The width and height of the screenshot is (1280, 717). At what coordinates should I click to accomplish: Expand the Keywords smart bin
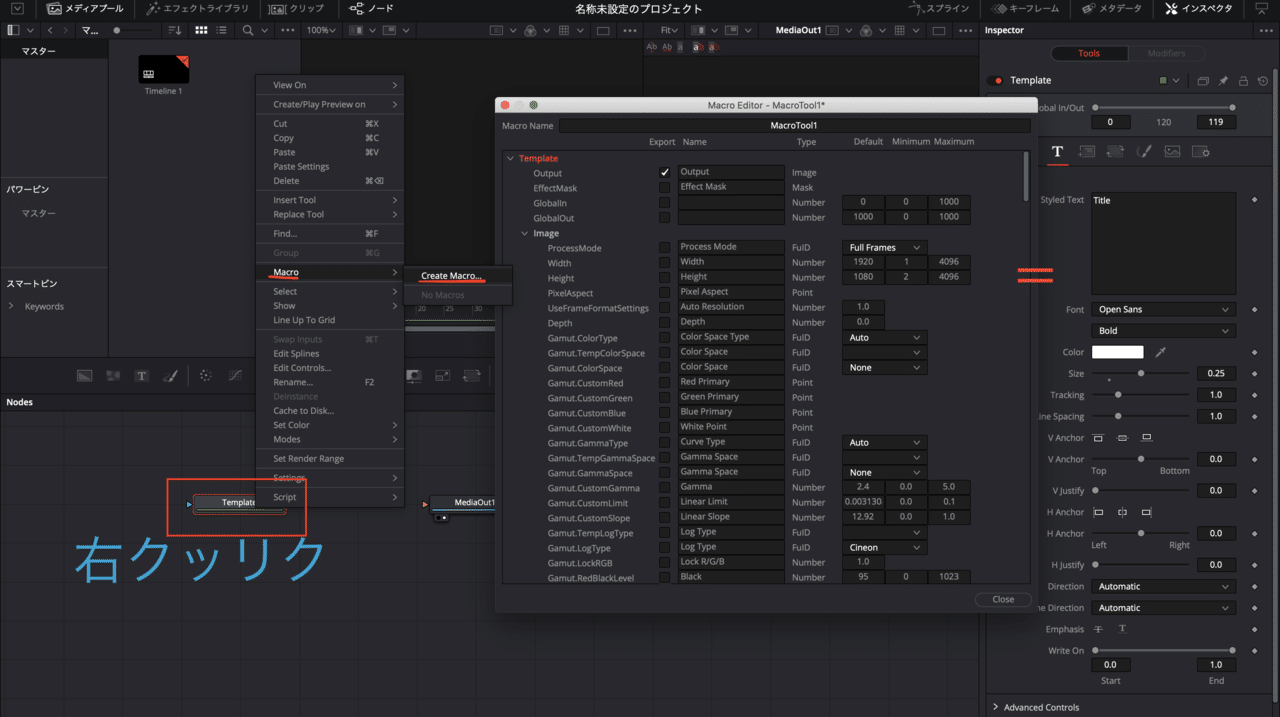coord(12,306)
